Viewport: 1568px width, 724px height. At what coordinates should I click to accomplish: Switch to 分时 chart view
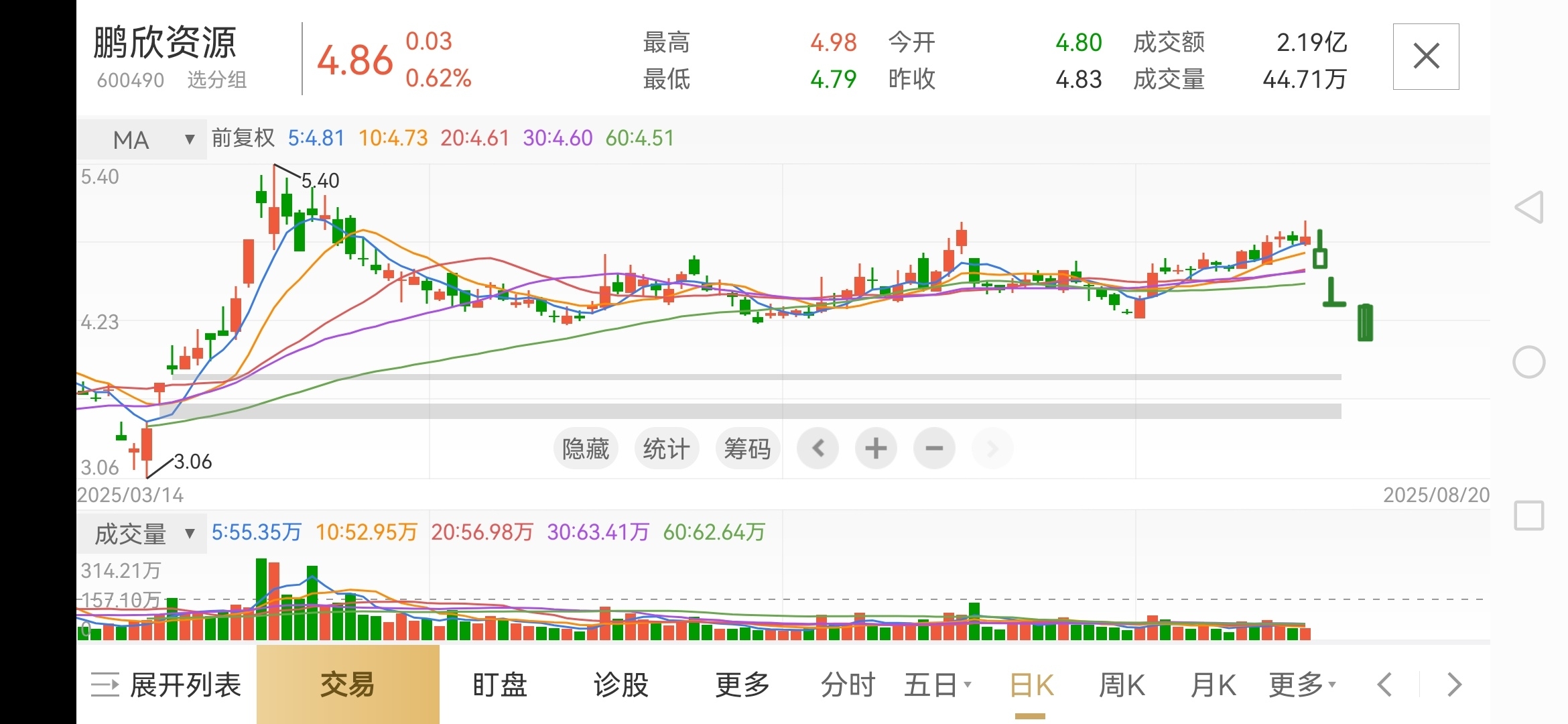848,684
